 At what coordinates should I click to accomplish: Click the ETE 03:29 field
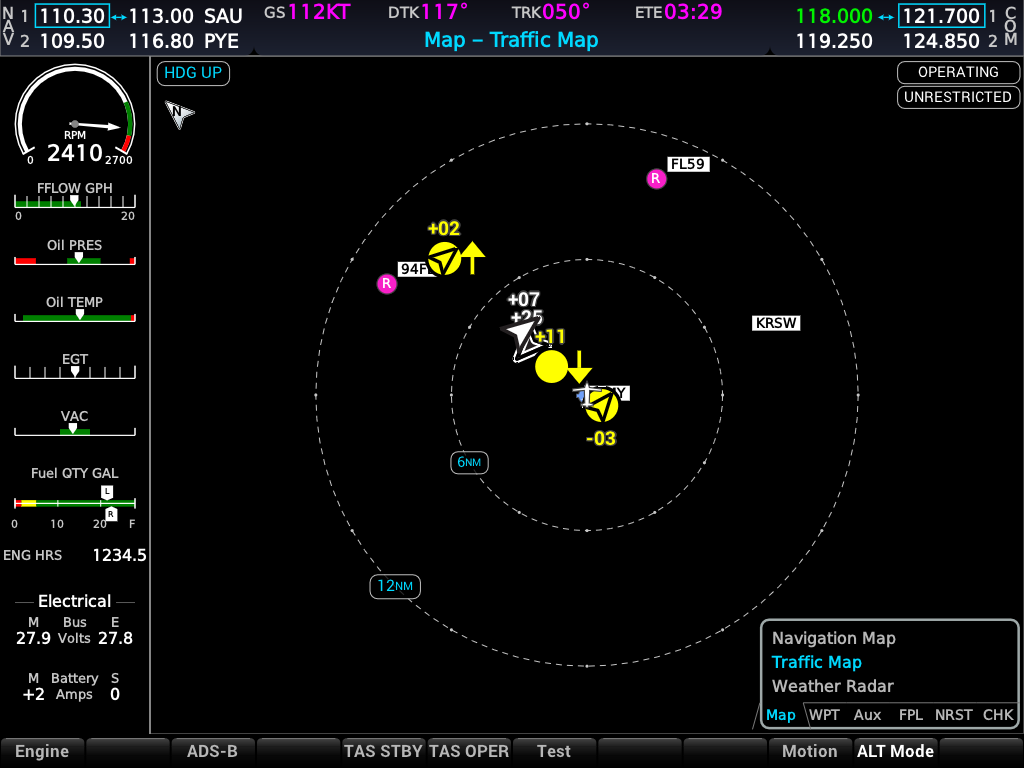tap(679, 12)
